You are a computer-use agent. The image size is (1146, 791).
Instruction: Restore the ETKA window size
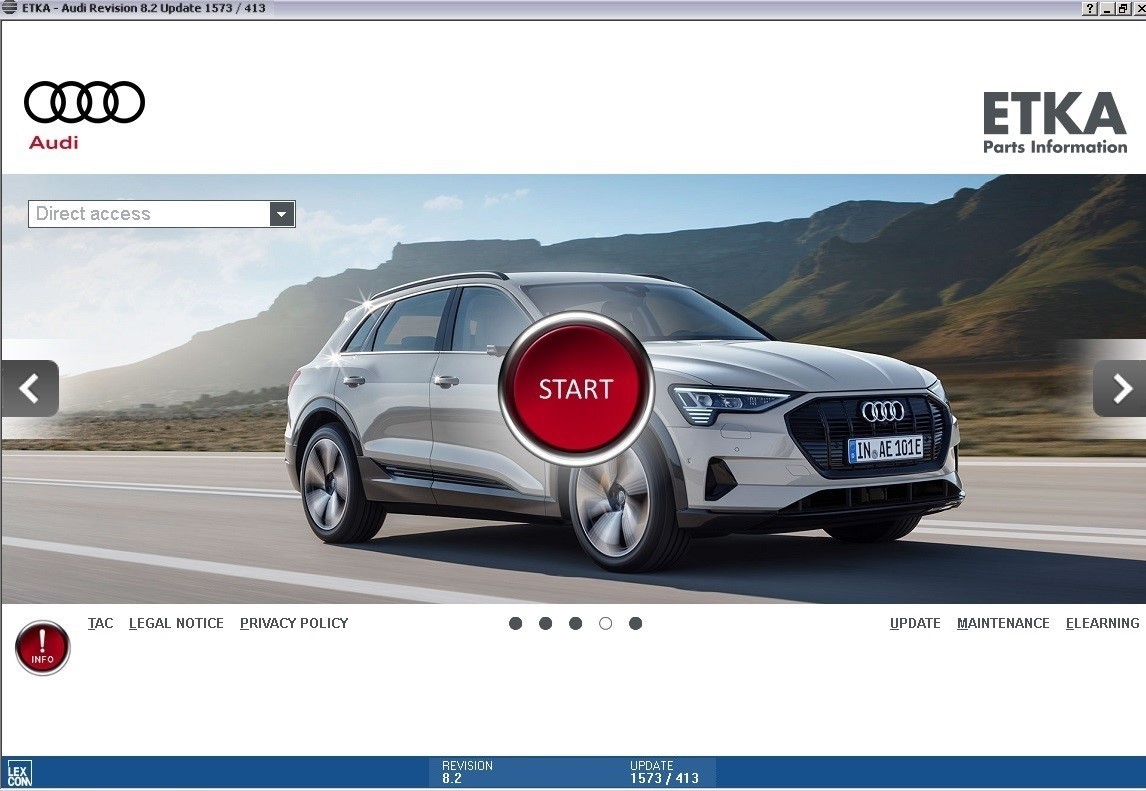tap(1123, 9)
